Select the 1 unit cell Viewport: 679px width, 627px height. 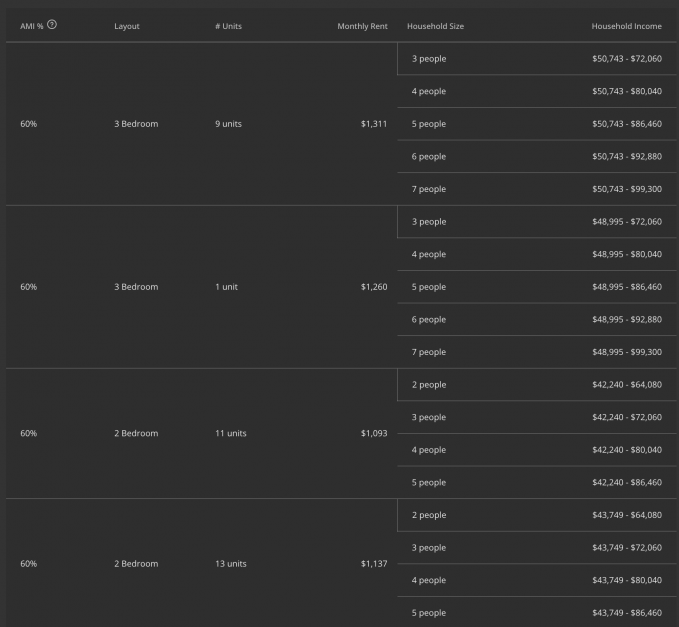[x=226, y=287]
